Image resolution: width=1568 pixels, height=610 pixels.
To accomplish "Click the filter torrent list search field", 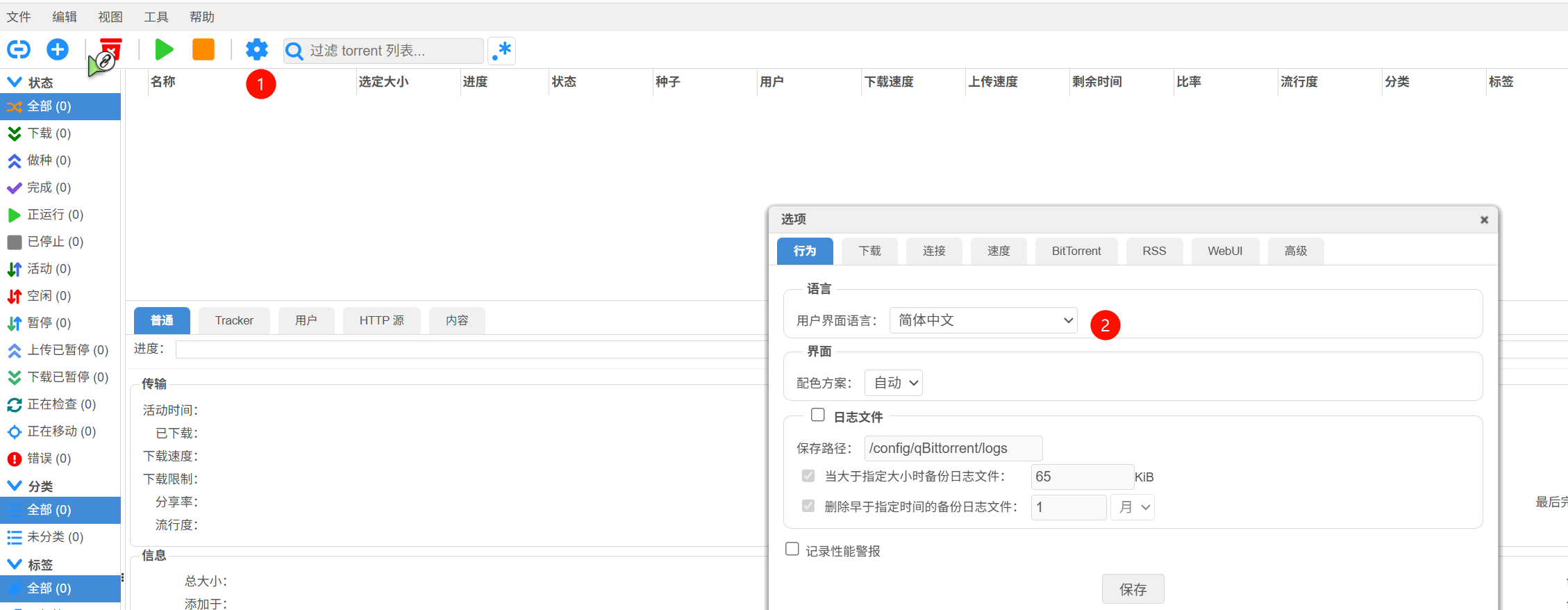I will [383, 51].
